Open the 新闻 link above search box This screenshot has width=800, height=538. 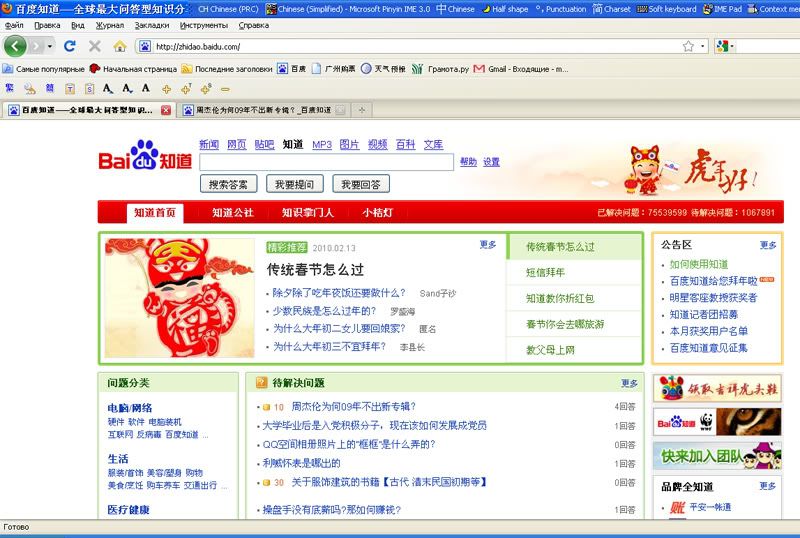(209, 144)
